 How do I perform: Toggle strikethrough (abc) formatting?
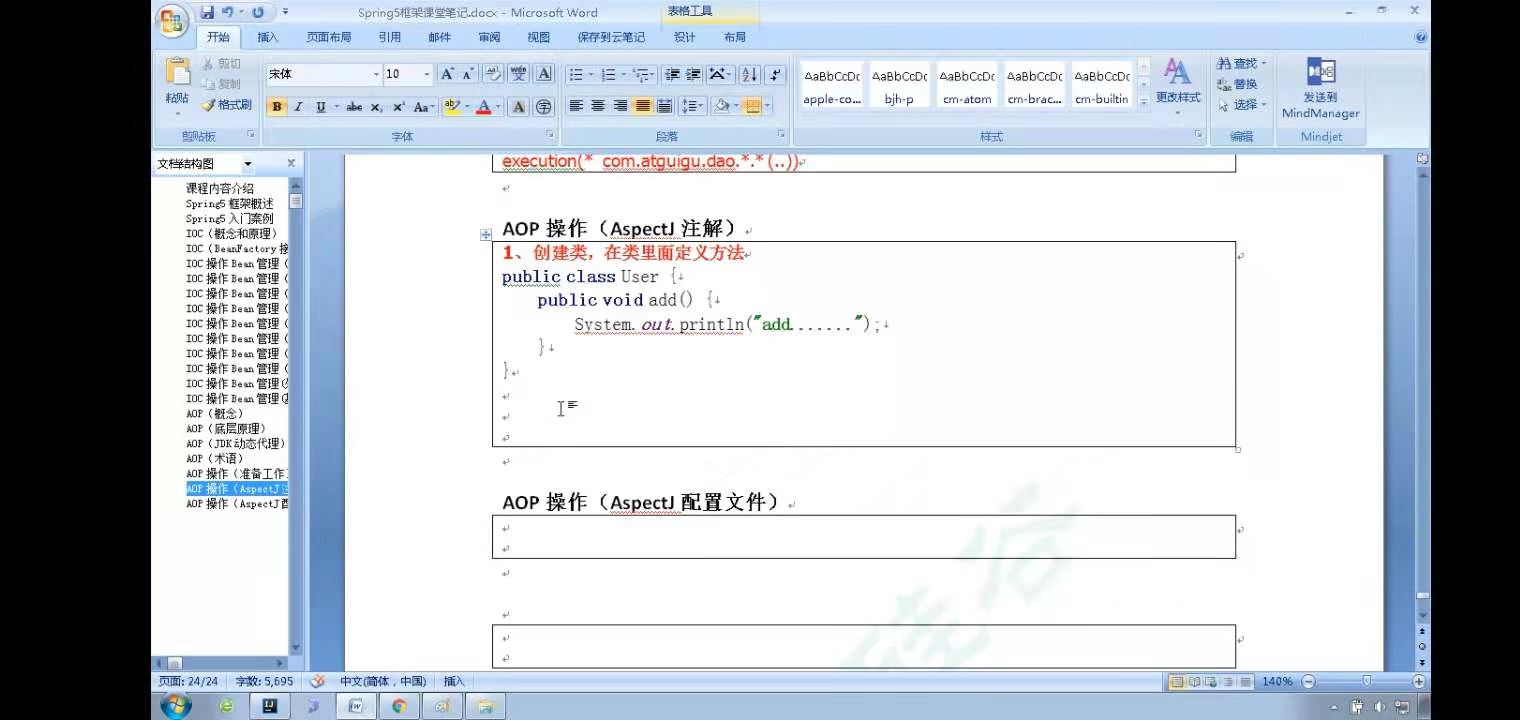(354, 107)
